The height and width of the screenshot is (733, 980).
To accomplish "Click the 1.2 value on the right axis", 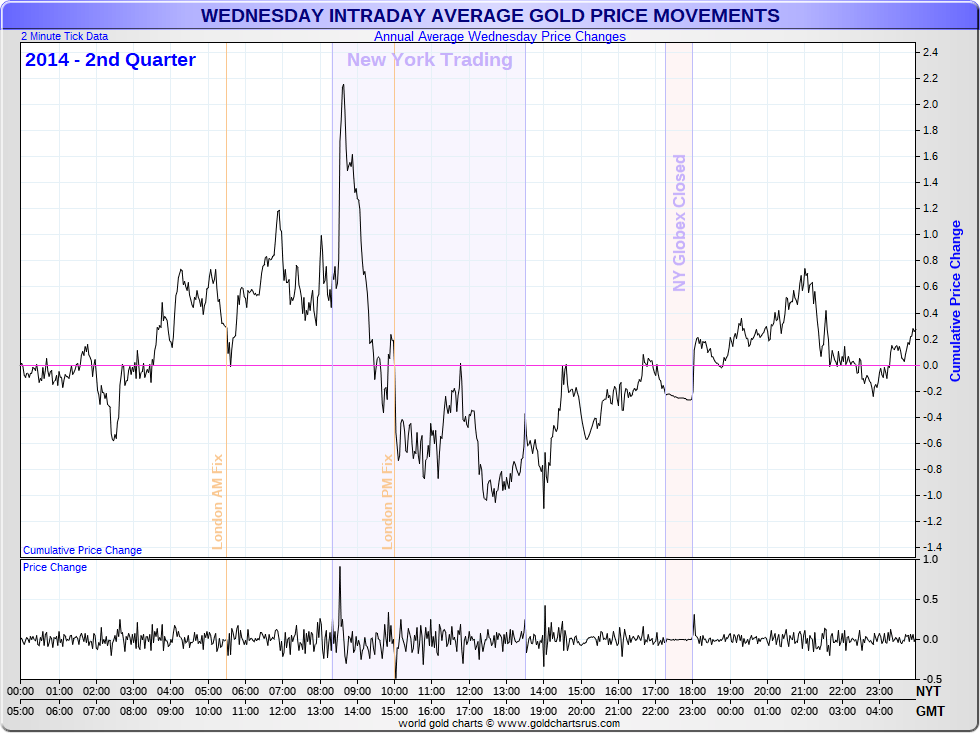I will (x=930, y=209).
